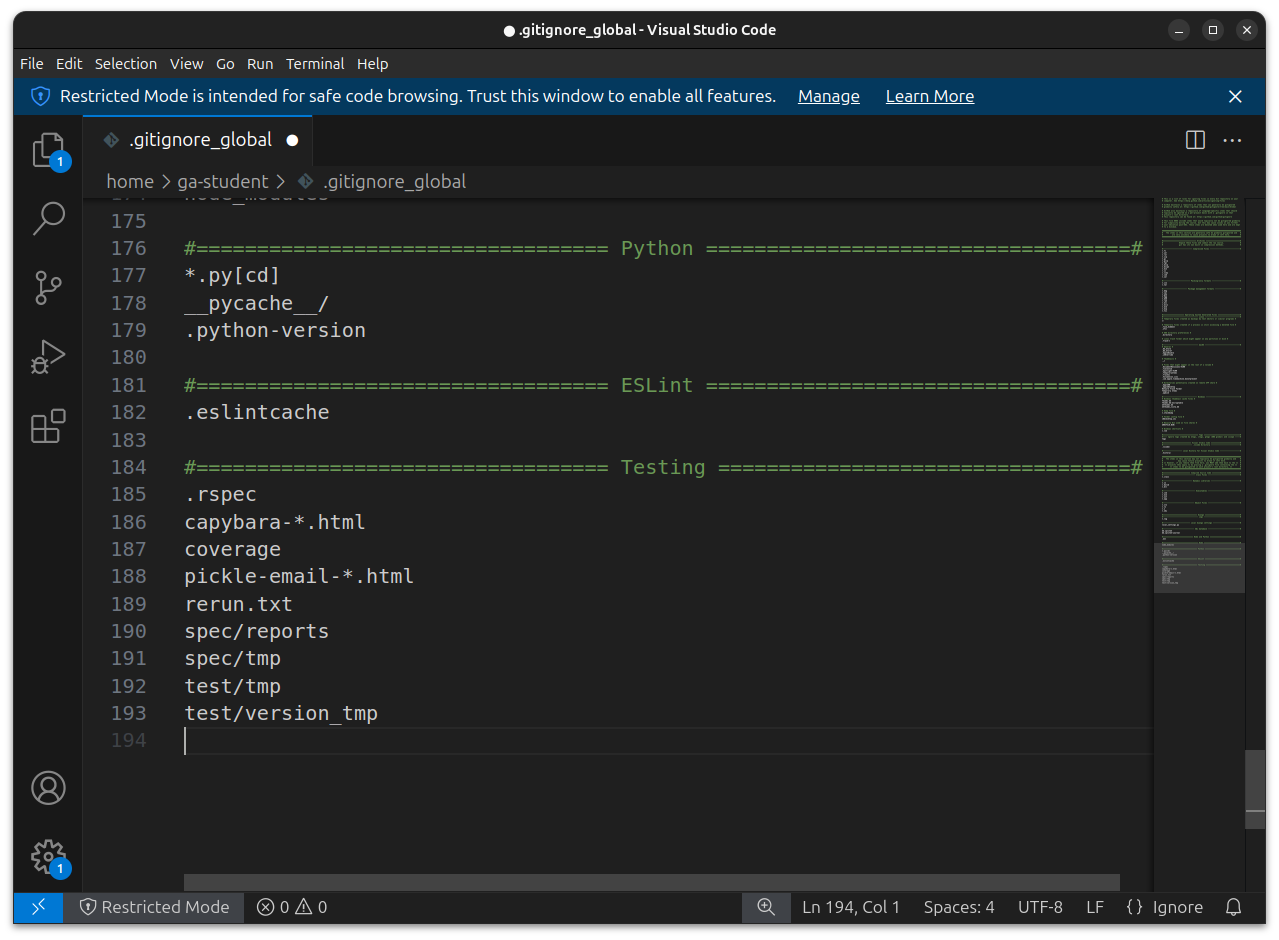Click the Accounts icon
The image size is (1279, 940).
48,788
